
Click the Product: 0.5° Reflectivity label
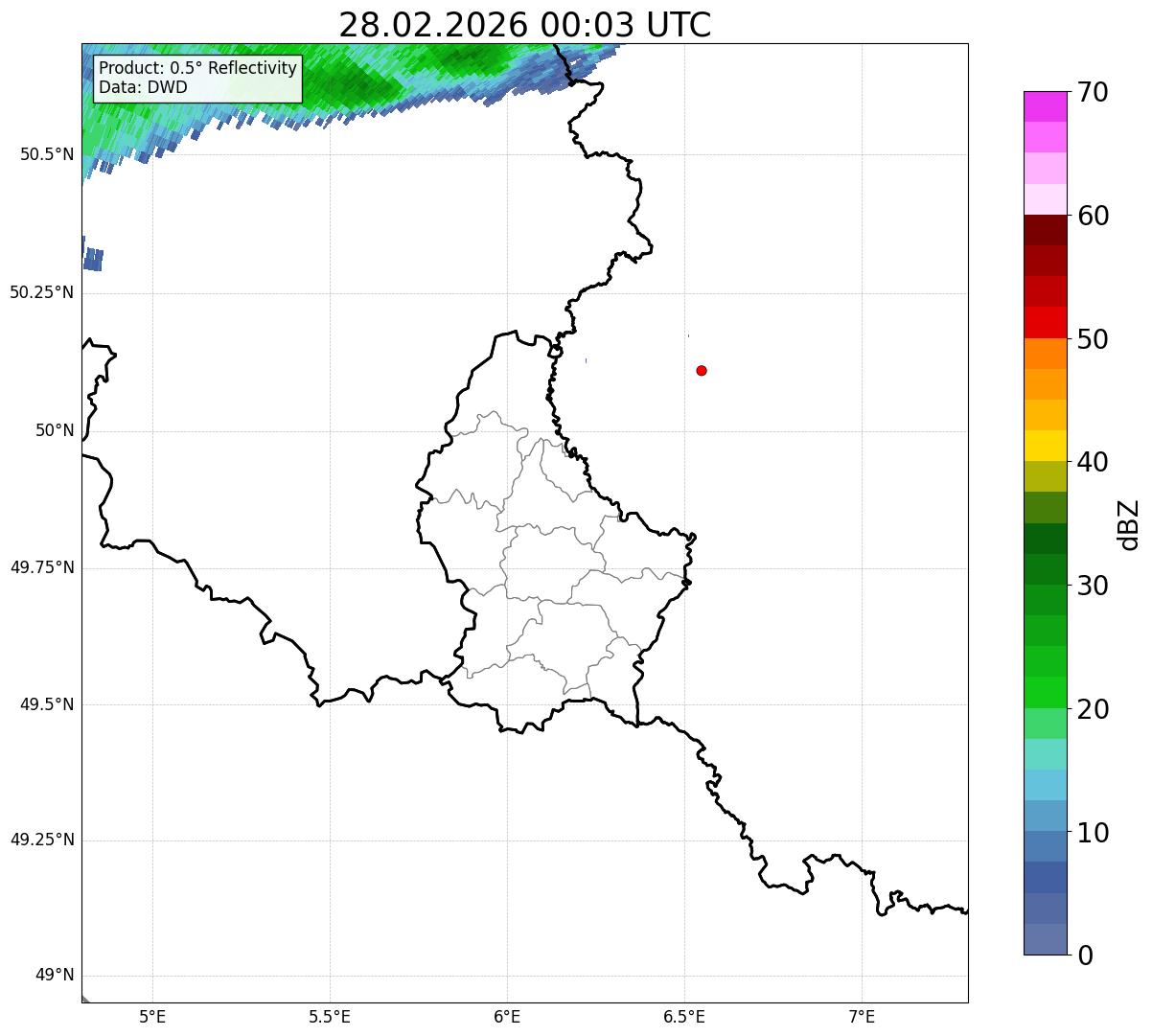pyautogui.click(x=198, y=69)
